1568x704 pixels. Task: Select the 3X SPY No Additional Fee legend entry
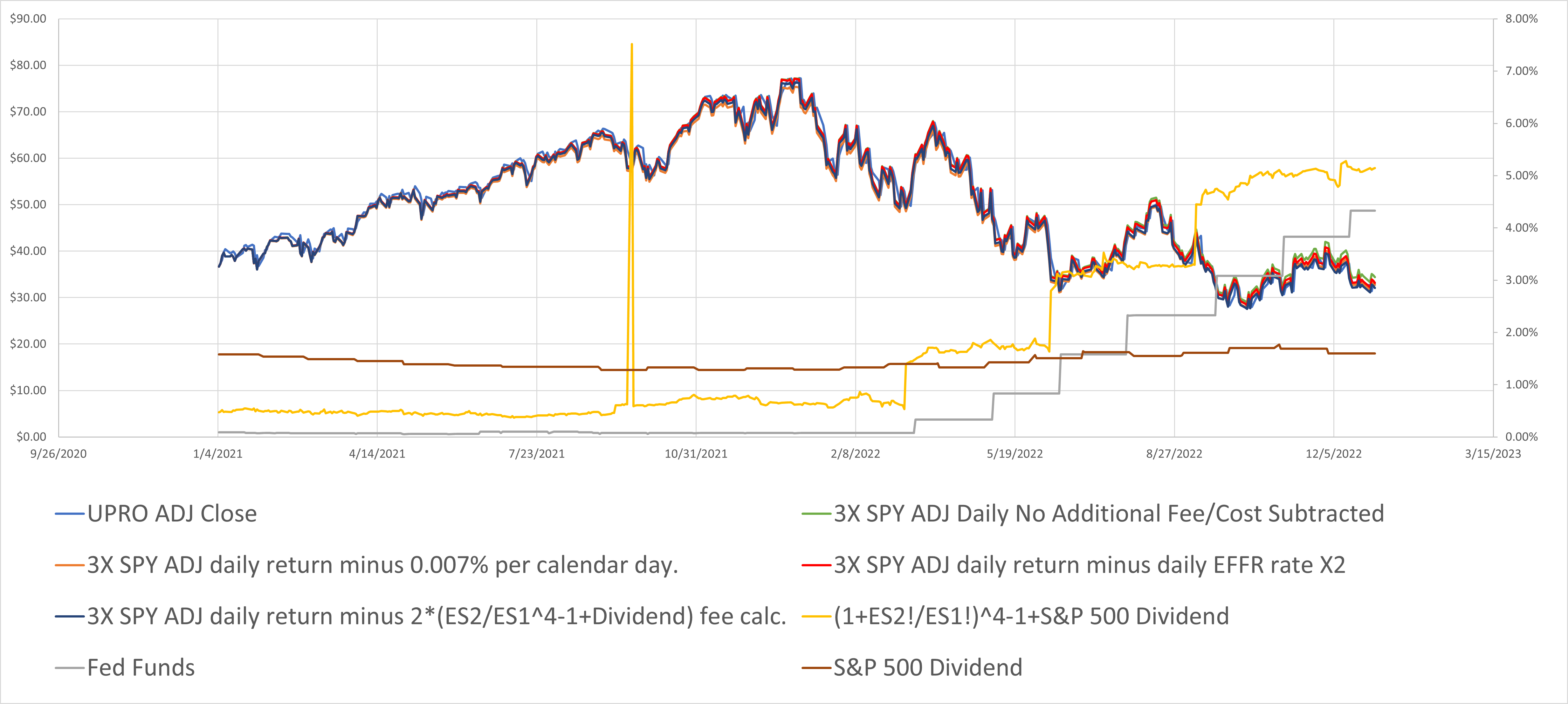coord(1108,514)
